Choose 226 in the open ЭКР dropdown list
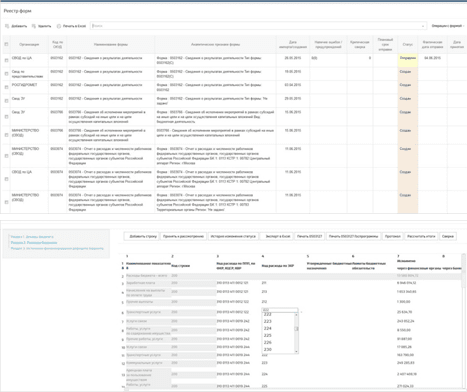This screenshot has width=467, height=392. tap(268, 342)
